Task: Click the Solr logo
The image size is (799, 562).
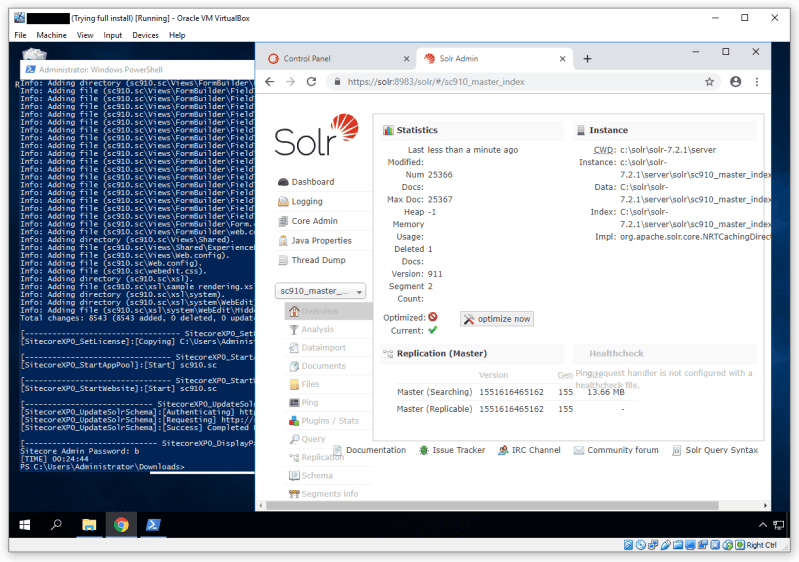Action: coord(316,135)
